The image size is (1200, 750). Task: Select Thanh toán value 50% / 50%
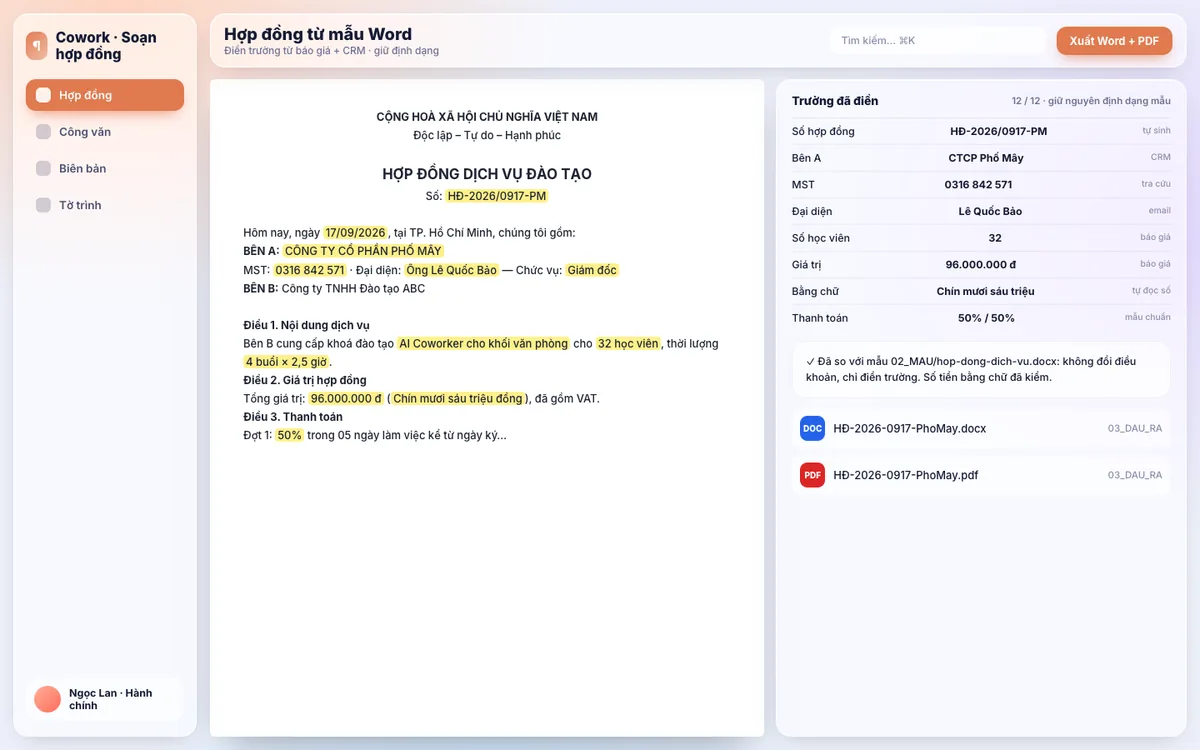986,318
